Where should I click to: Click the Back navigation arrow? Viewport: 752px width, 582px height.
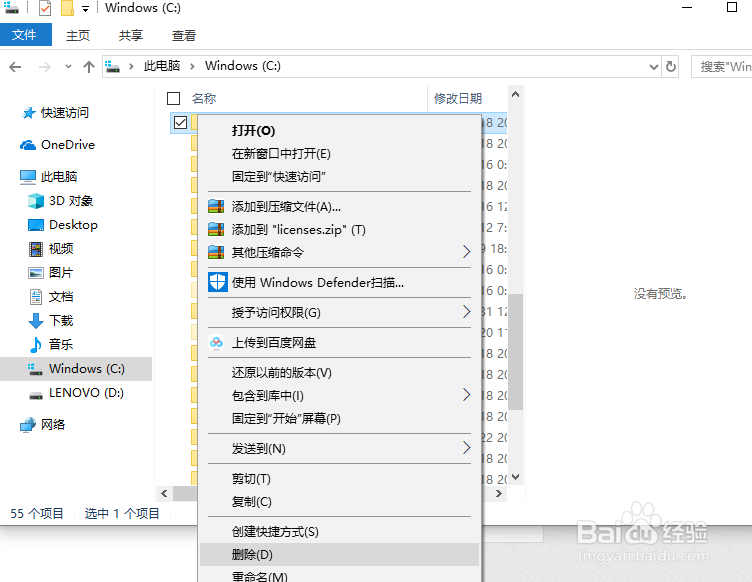(15, 67)
